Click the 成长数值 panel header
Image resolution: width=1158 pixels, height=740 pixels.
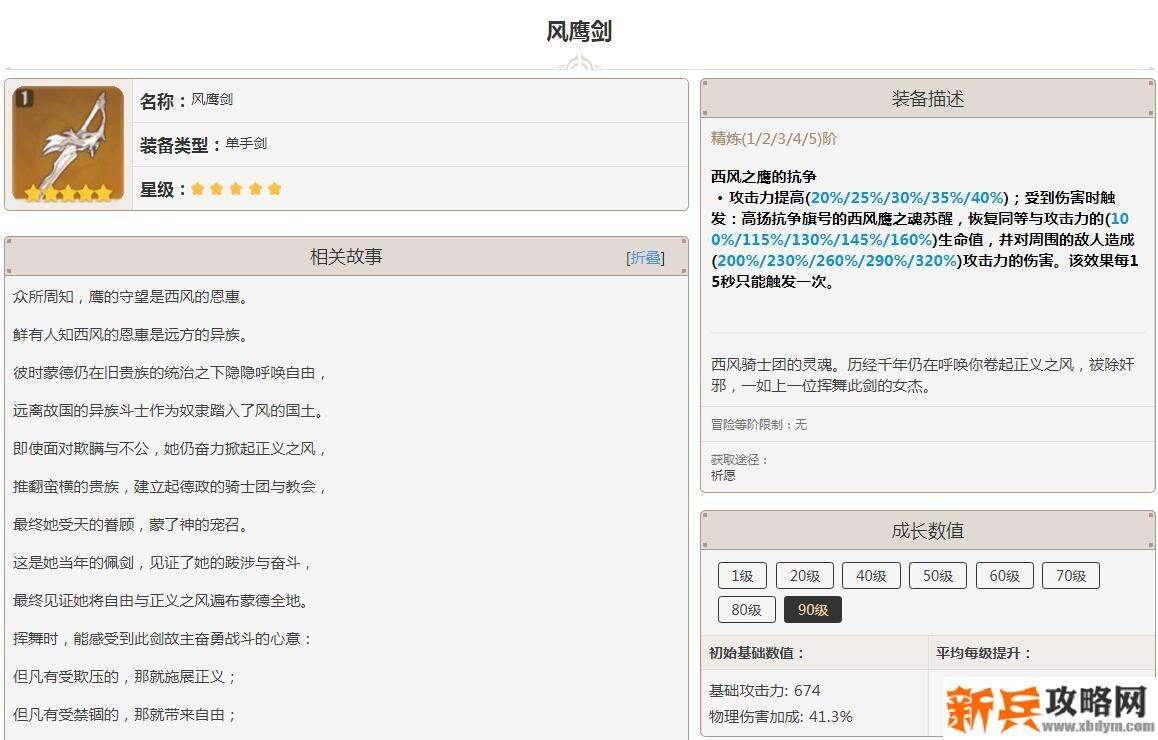(927, 531)
